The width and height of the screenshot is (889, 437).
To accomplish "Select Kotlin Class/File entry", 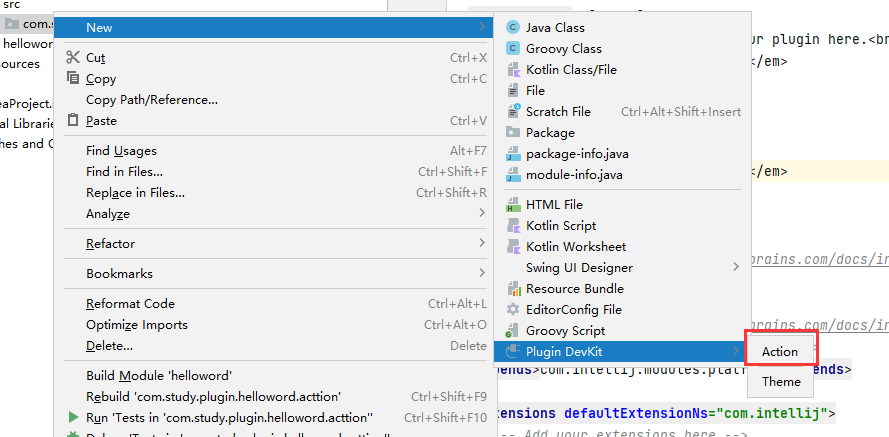I will pos(623,70).
